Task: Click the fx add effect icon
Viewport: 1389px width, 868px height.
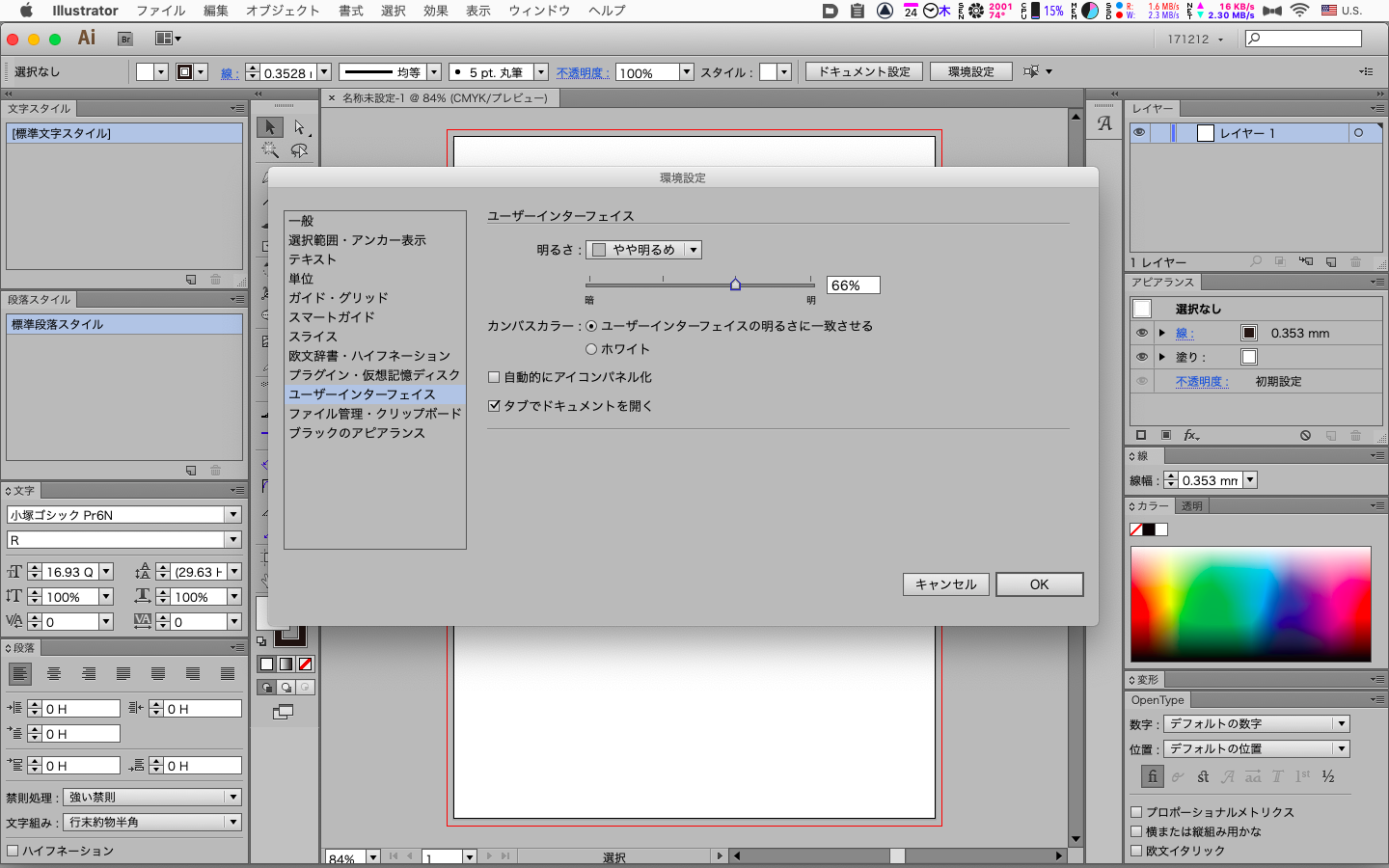Action: click(1191, 435)
